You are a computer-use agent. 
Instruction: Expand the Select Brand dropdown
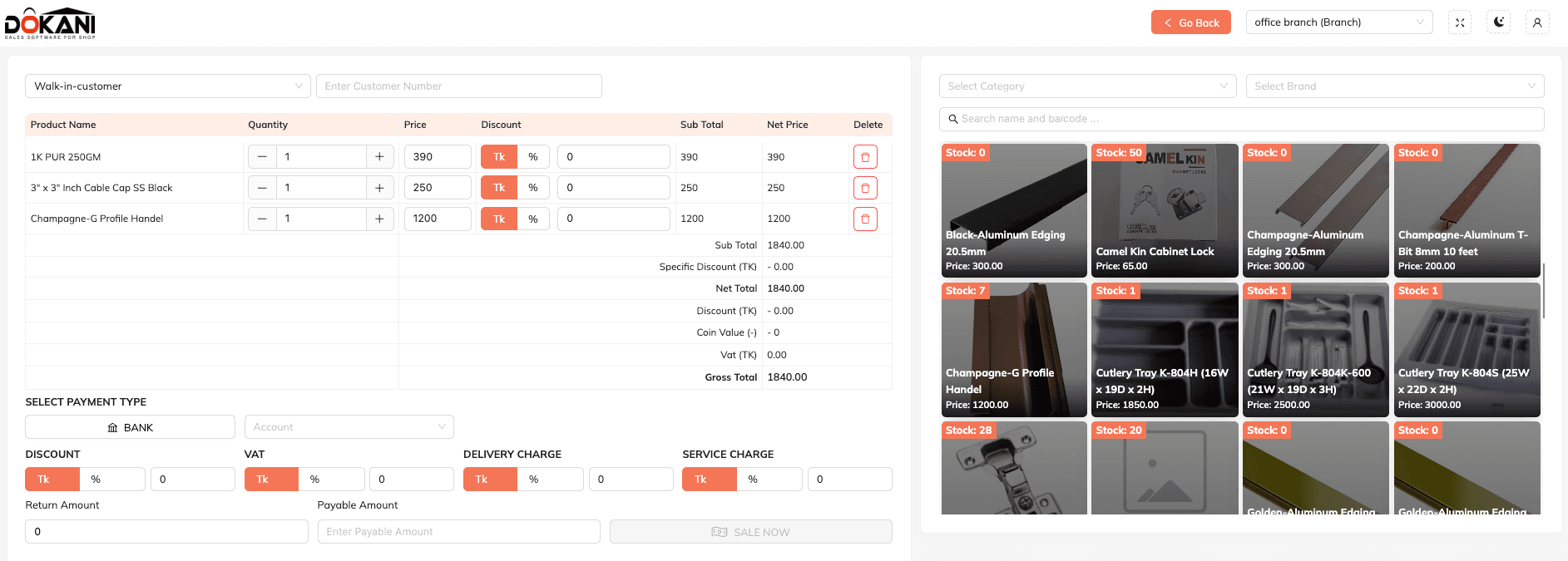[x=1395, y=86]
